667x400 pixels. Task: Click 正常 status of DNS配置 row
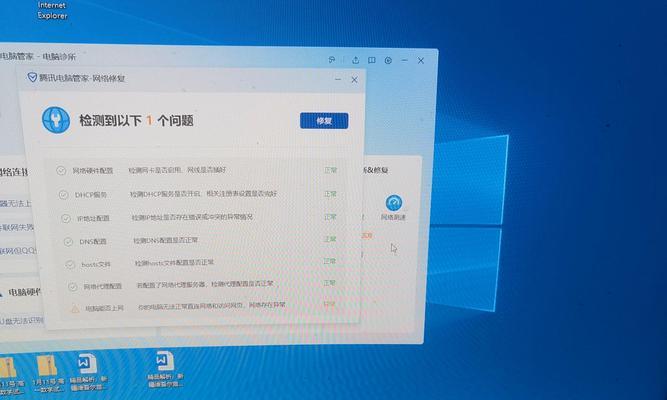coord(330,240)
